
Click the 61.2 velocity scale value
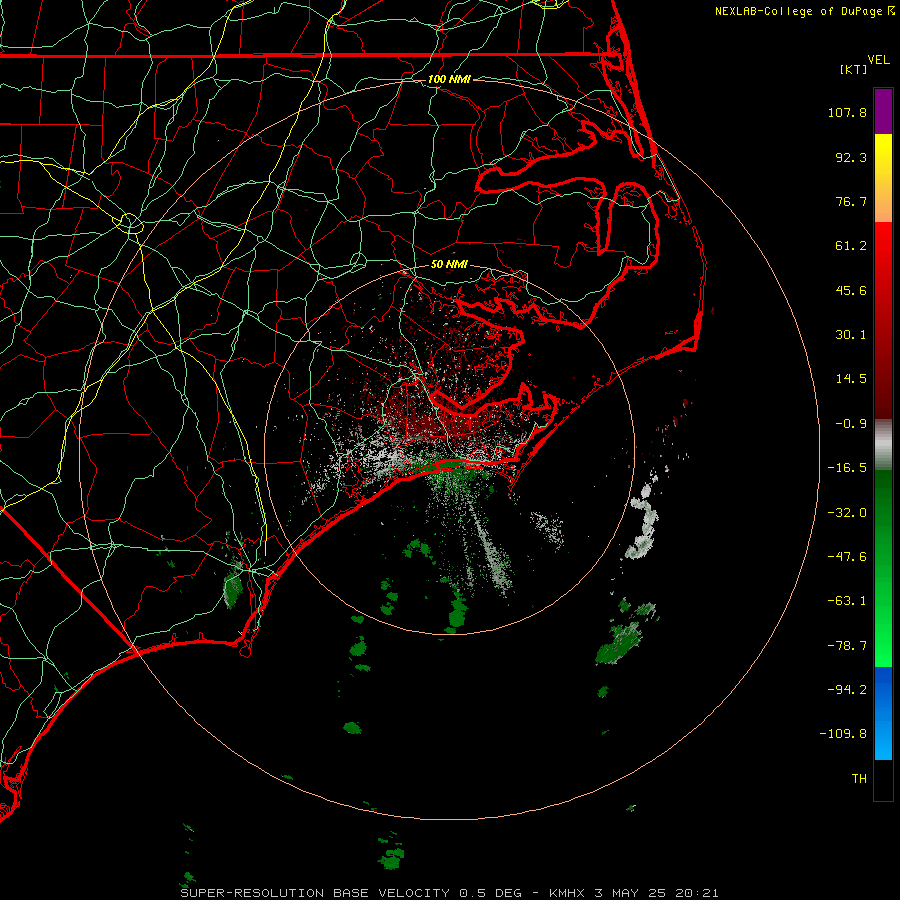point(851,246)
